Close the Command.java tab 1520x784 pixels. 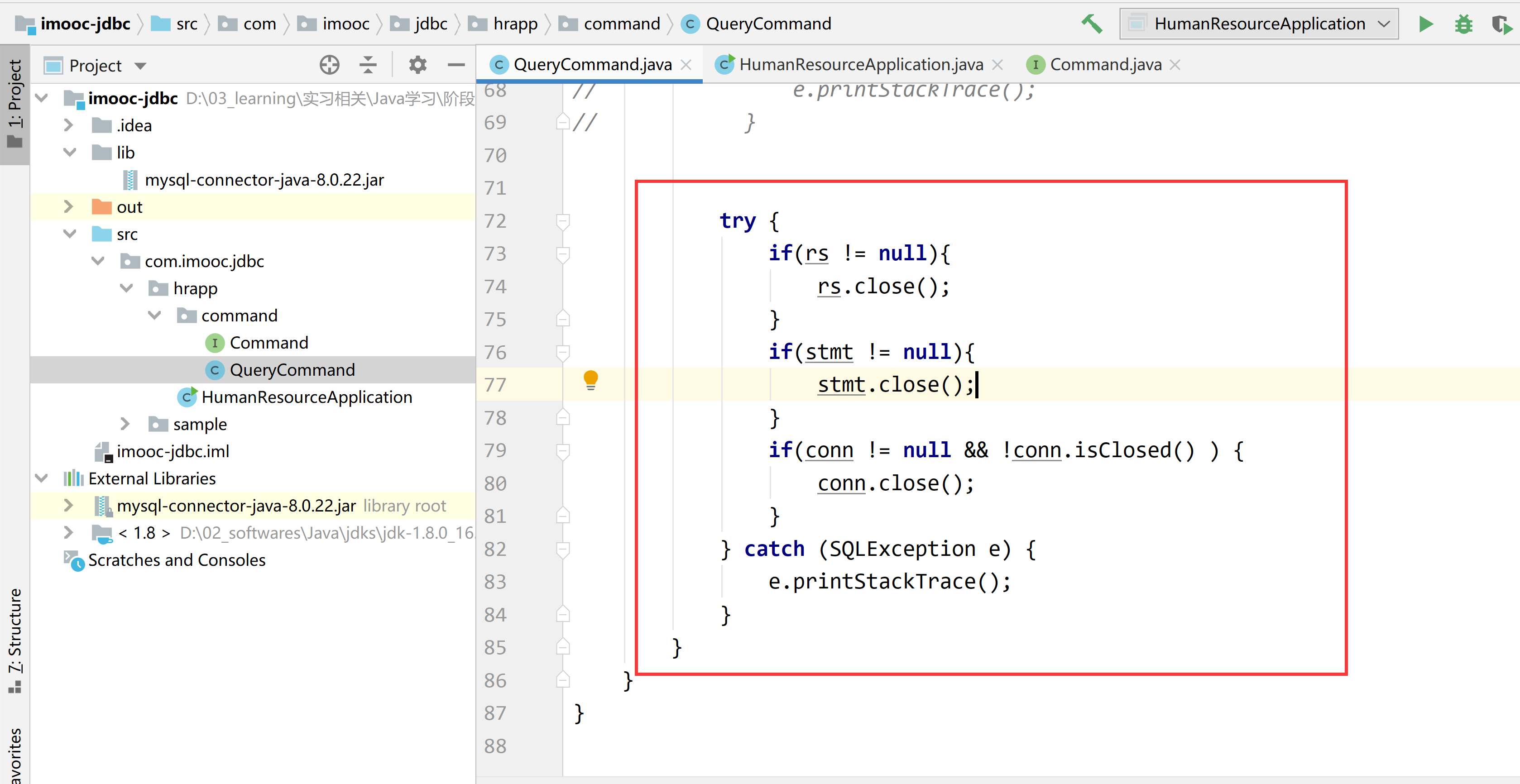click(x=1175, y=65)
